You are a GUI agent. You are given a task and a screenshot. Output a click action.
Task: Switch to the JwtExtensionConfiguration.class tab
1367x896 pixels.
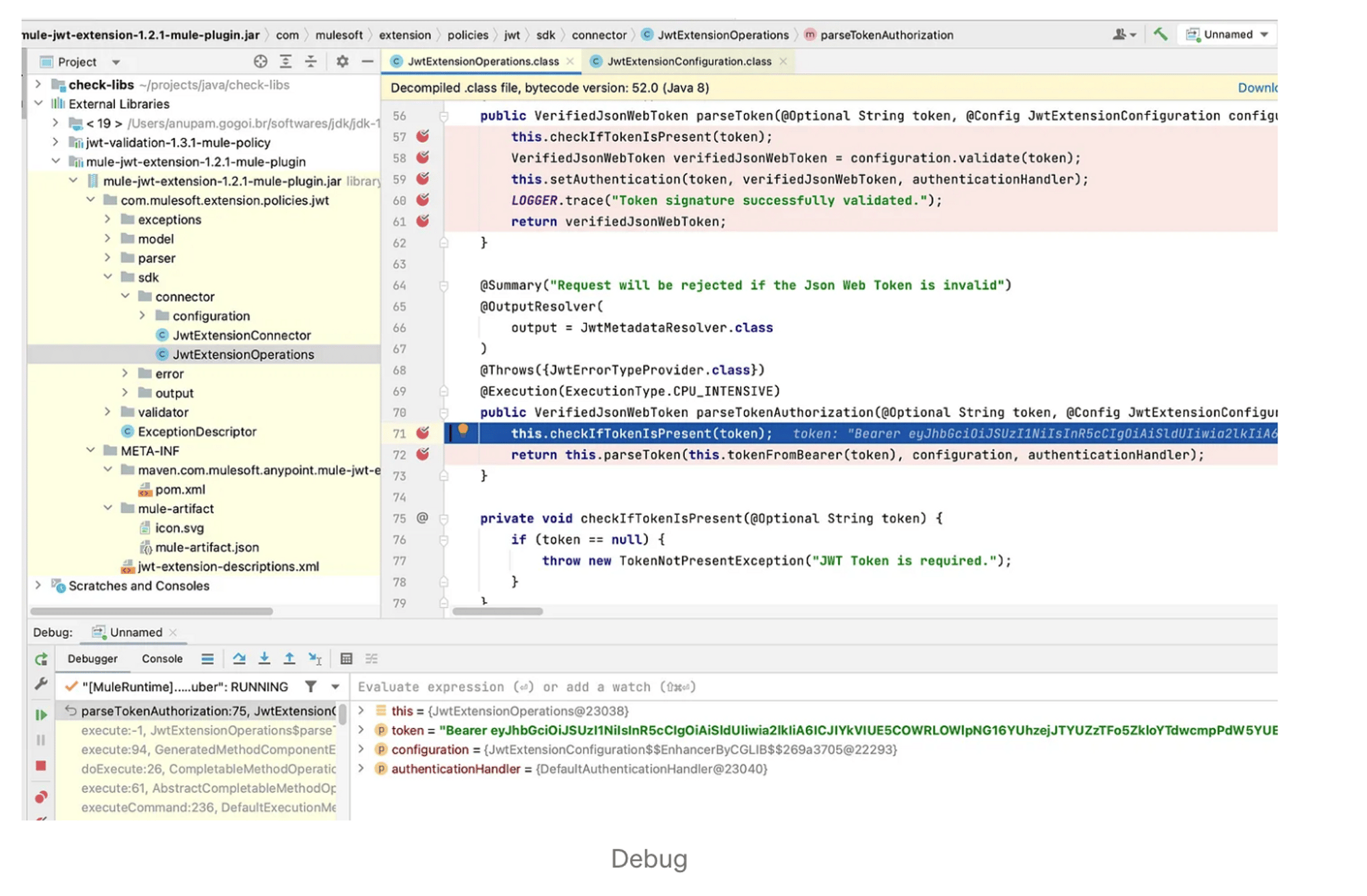(x=686, y=62)
